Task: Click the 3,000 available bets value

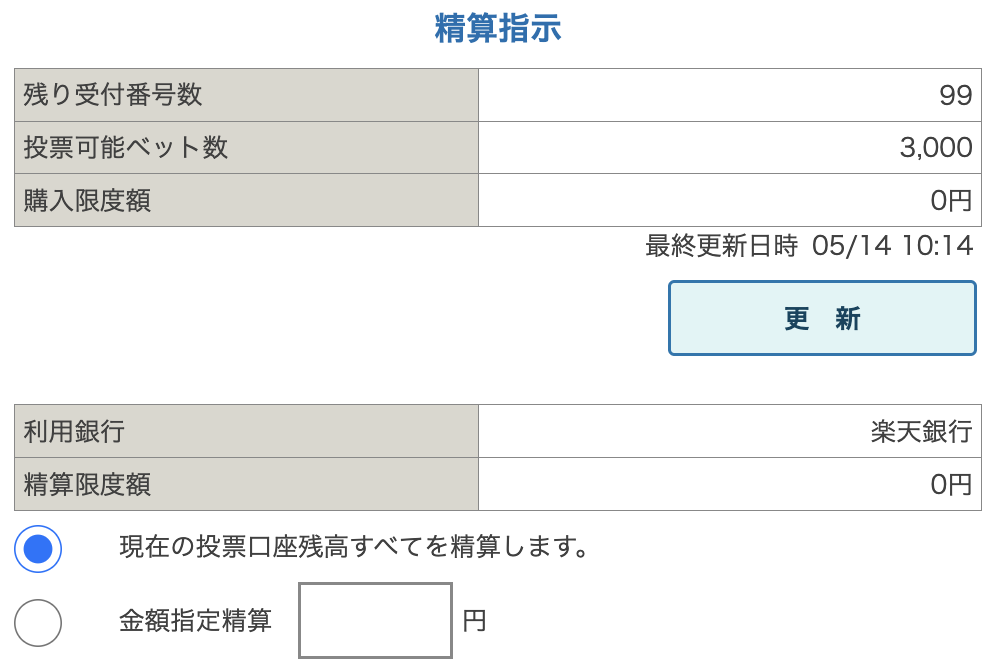Action: [x=935, y=148]
